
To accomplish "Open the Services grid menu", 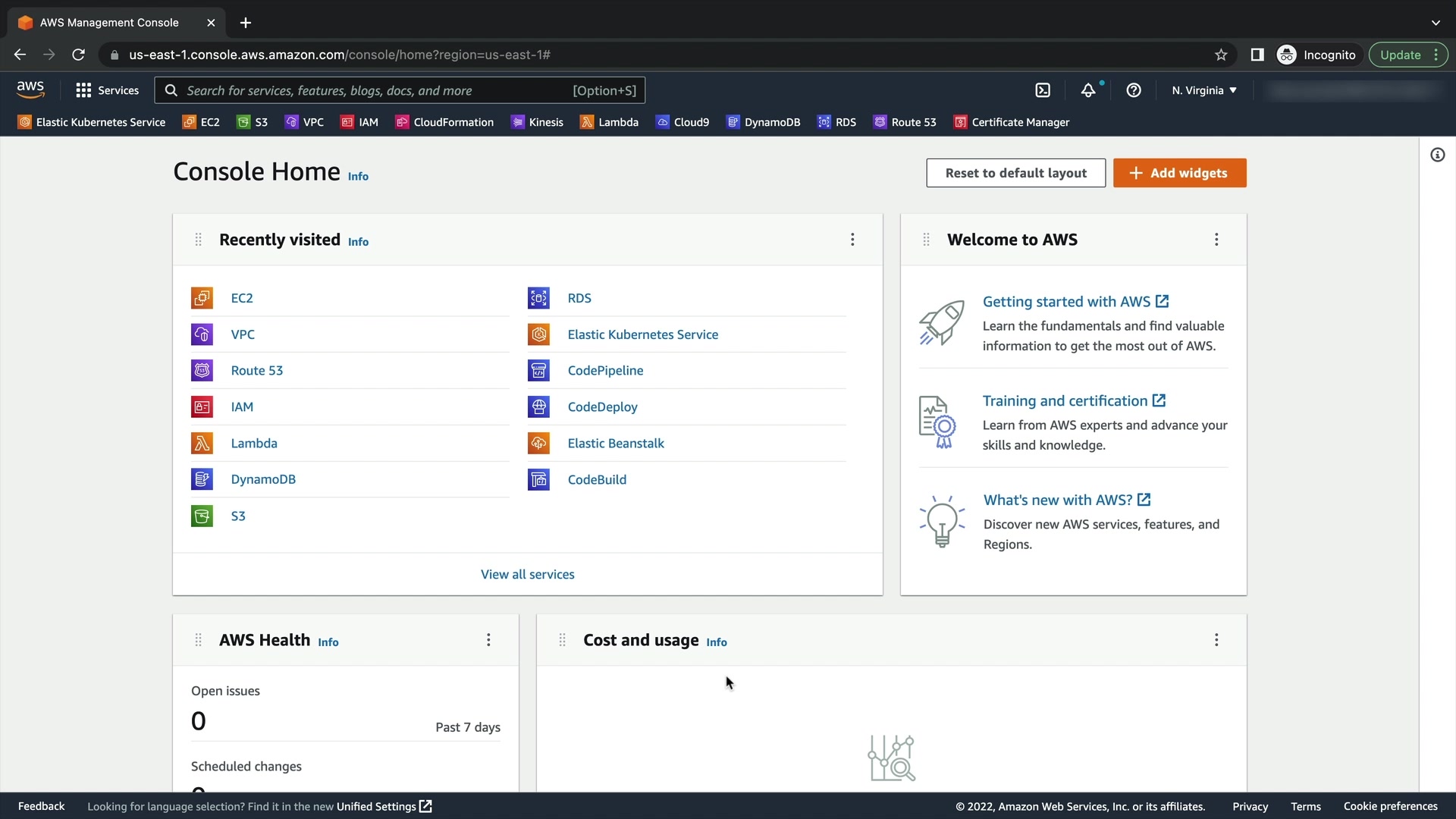I will [107, 90].
